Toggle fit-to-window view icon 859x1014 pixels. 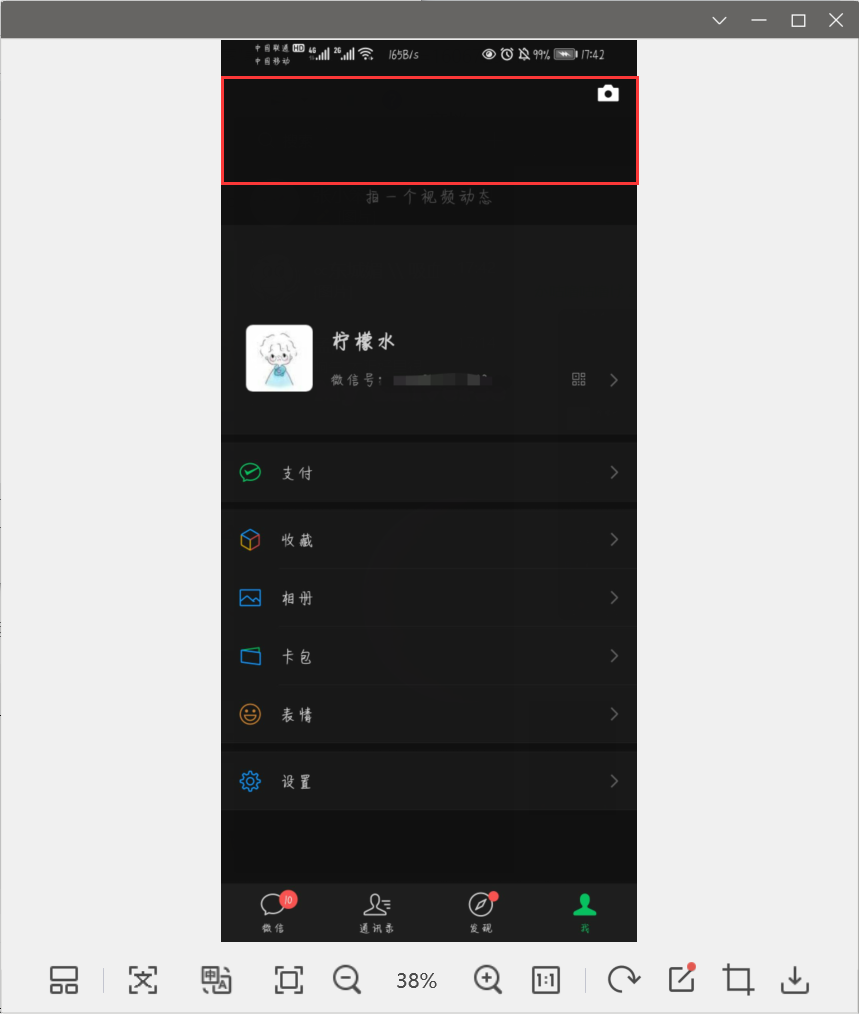[288, 980]
